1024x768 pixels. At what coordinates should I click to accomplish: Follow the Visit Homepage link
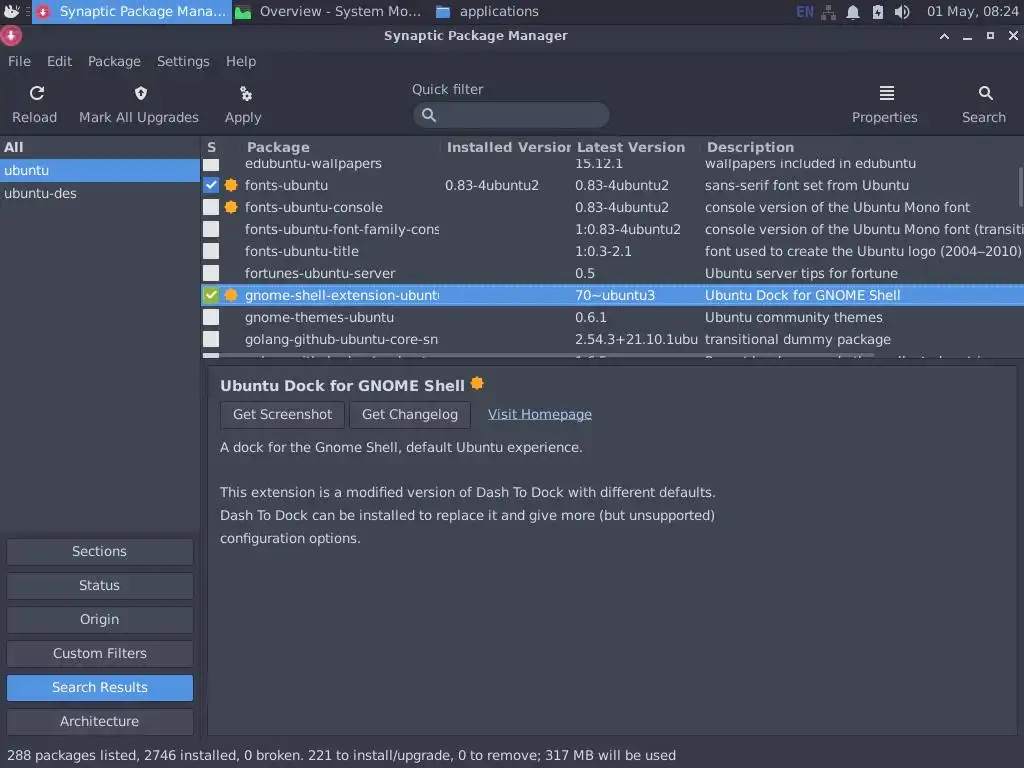click(x=539, y=415)
